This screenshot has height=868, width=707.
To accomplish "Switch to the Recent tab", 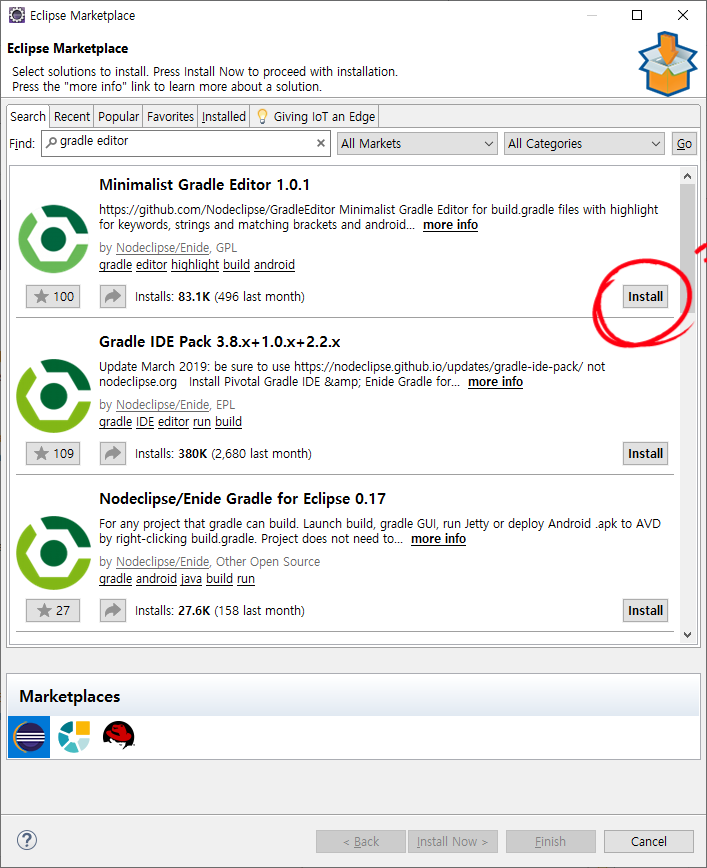I will (71, 116).
